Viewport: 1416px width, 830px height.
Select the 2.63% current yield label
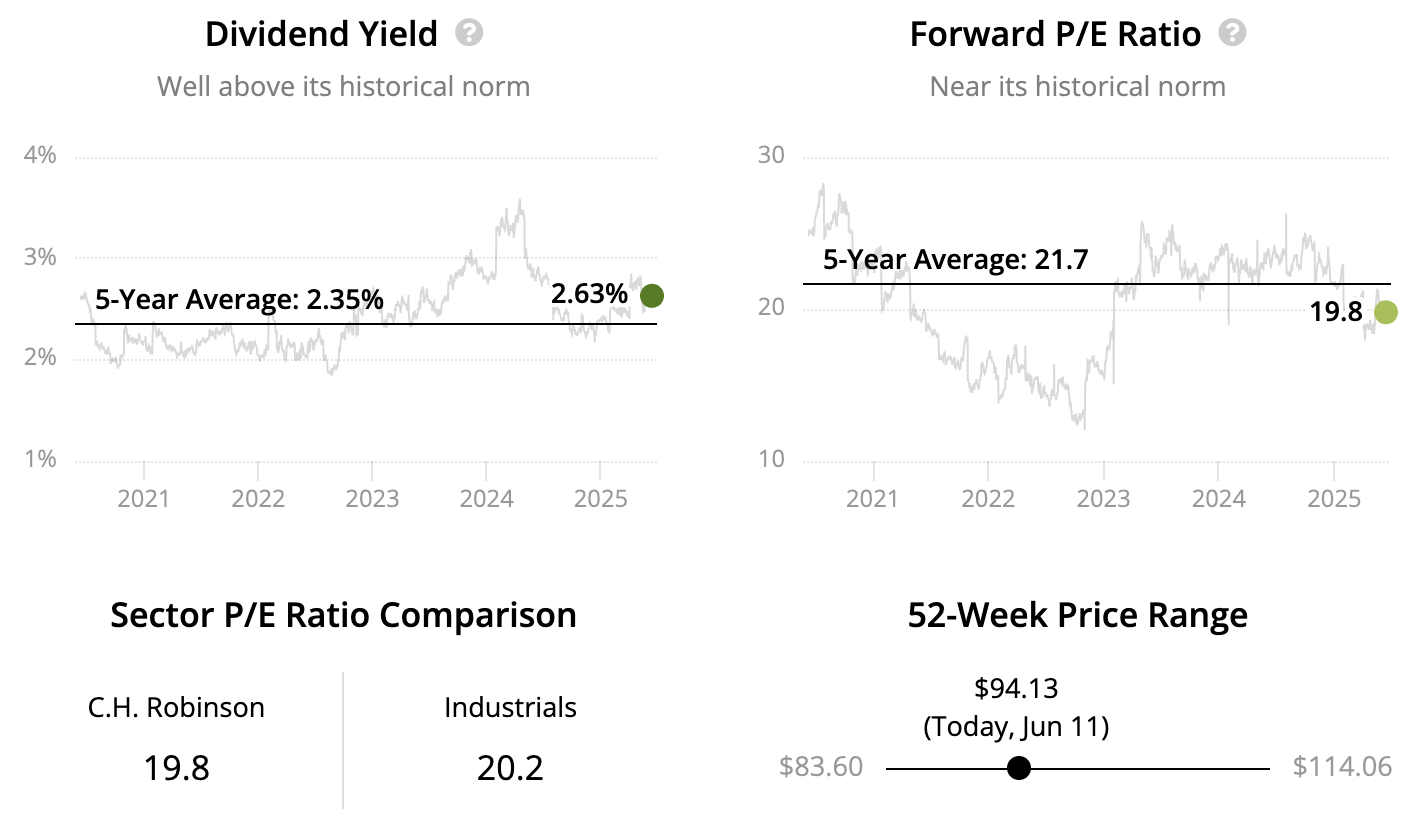click(589, 294)
